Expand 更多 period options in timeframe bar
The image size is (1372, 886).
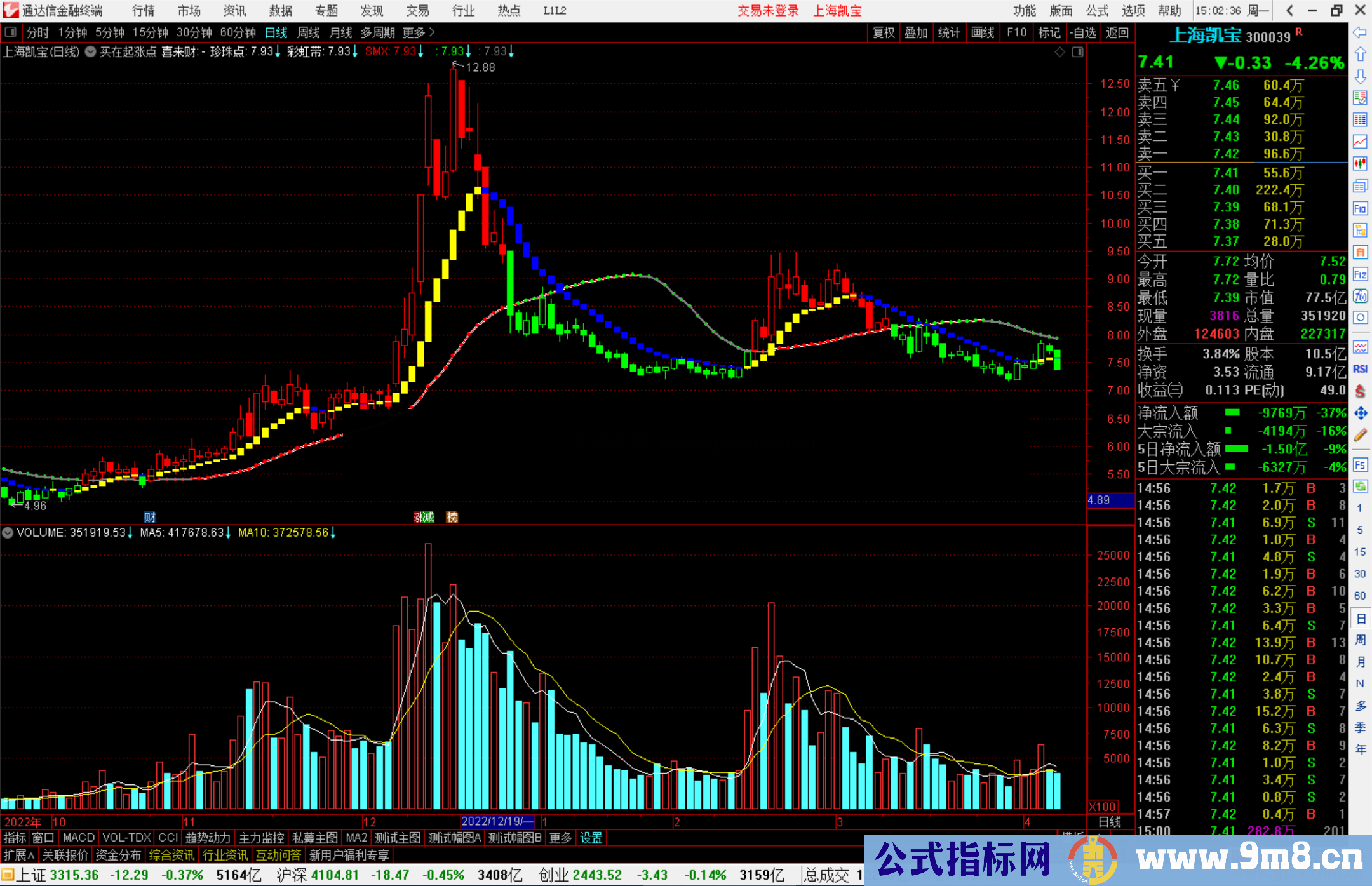(419, 32)
